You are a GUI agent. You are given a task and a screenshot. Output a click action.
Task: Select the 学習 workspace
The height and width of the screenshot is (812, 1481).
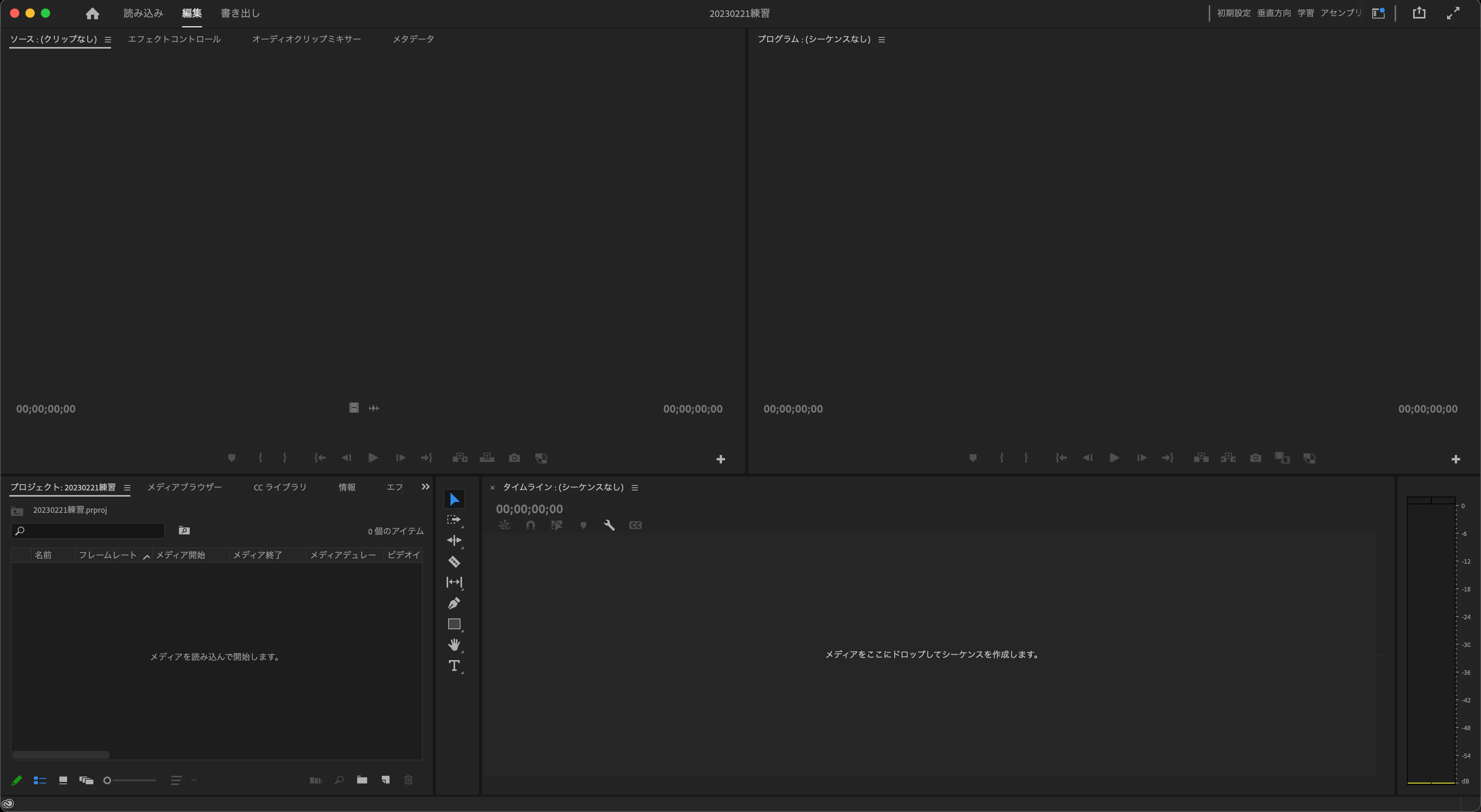[1305, 13]
